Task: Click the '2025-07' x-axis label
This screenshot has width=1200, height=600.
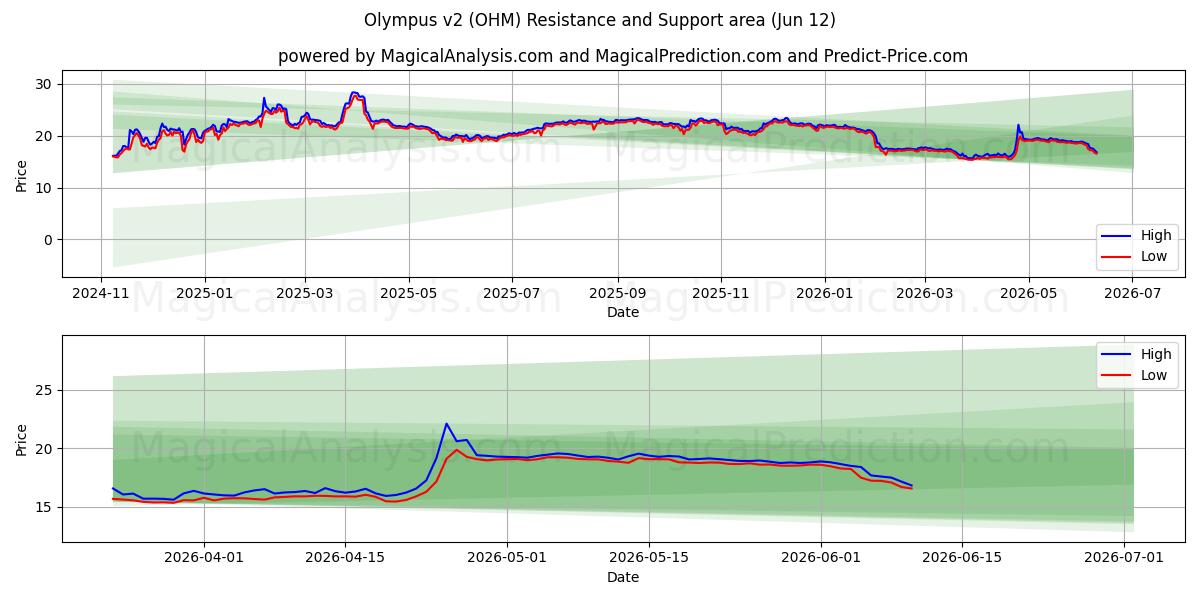Action: click(x=512, y=294)
